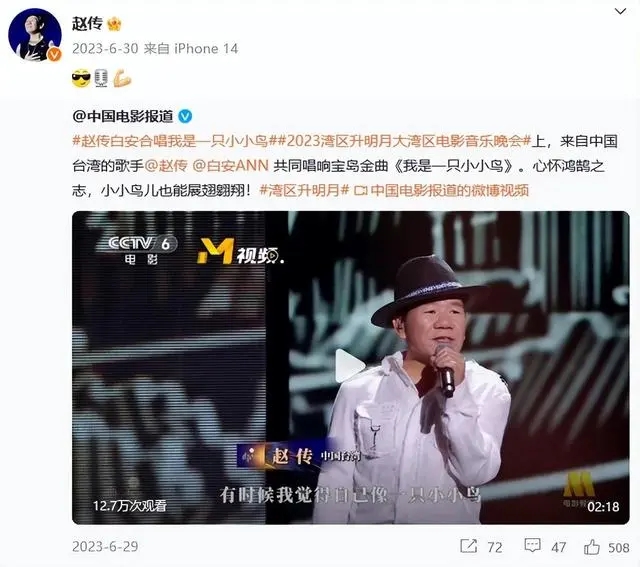Click the repost share icon

click(468, 546)
